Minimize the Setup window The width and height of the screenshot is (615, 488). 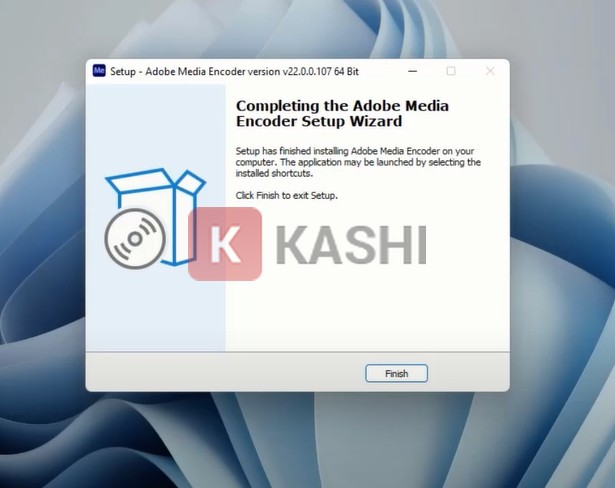(x=413, y=71)
